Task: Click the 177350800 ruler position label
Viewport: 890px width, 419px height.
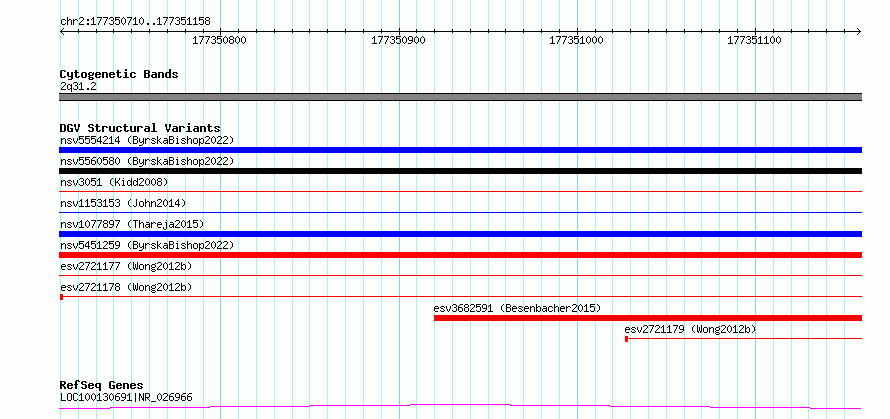Action: click(220, 40)
